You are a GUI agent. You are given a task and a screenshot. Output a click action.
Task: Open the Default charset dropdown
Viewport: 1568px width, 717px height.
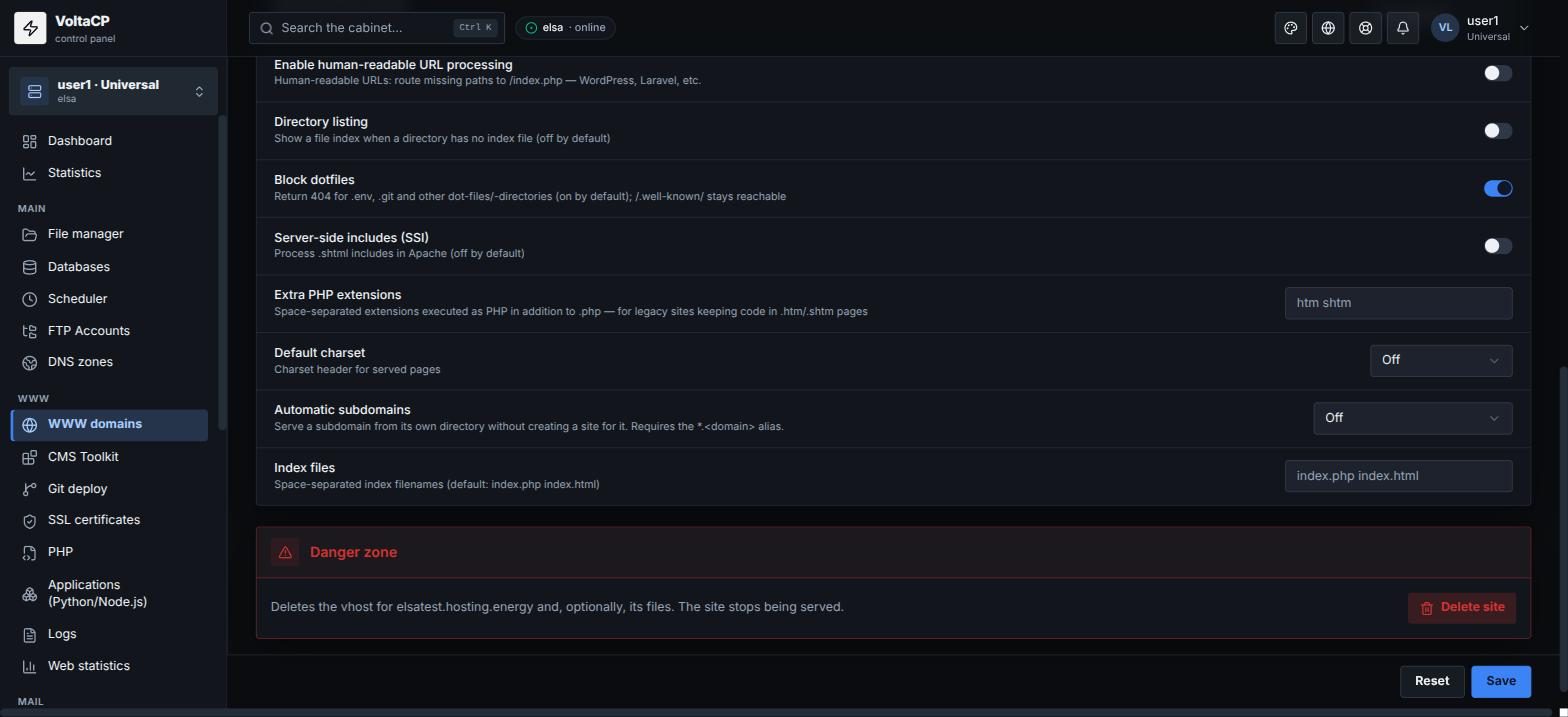(1440, 360)
